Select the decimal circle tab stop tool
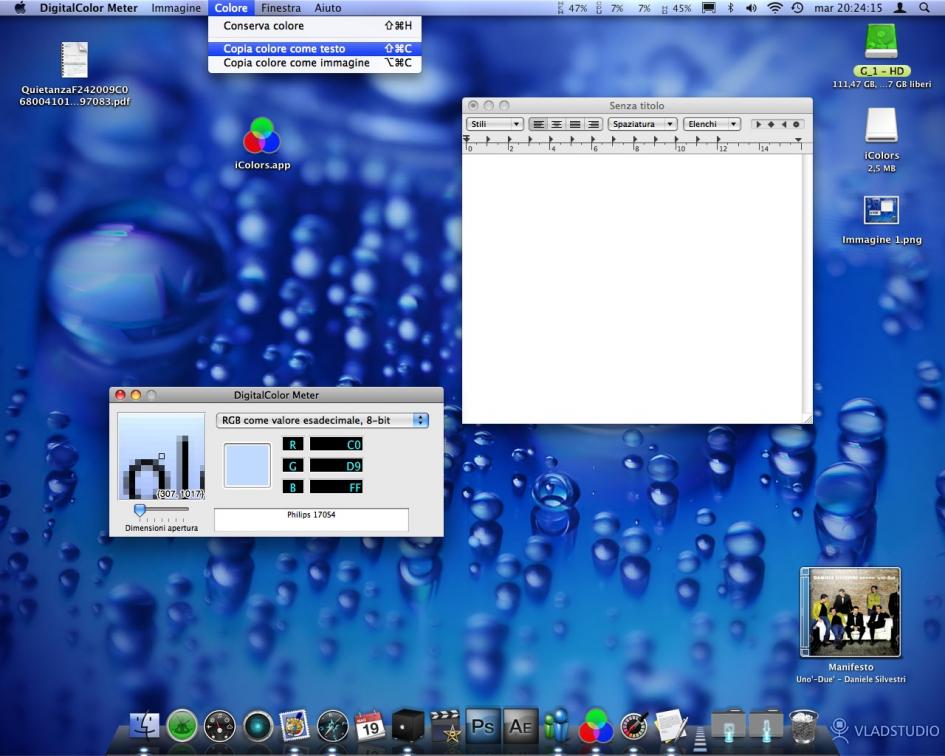 pyautogui.click(x=796, y=124)
